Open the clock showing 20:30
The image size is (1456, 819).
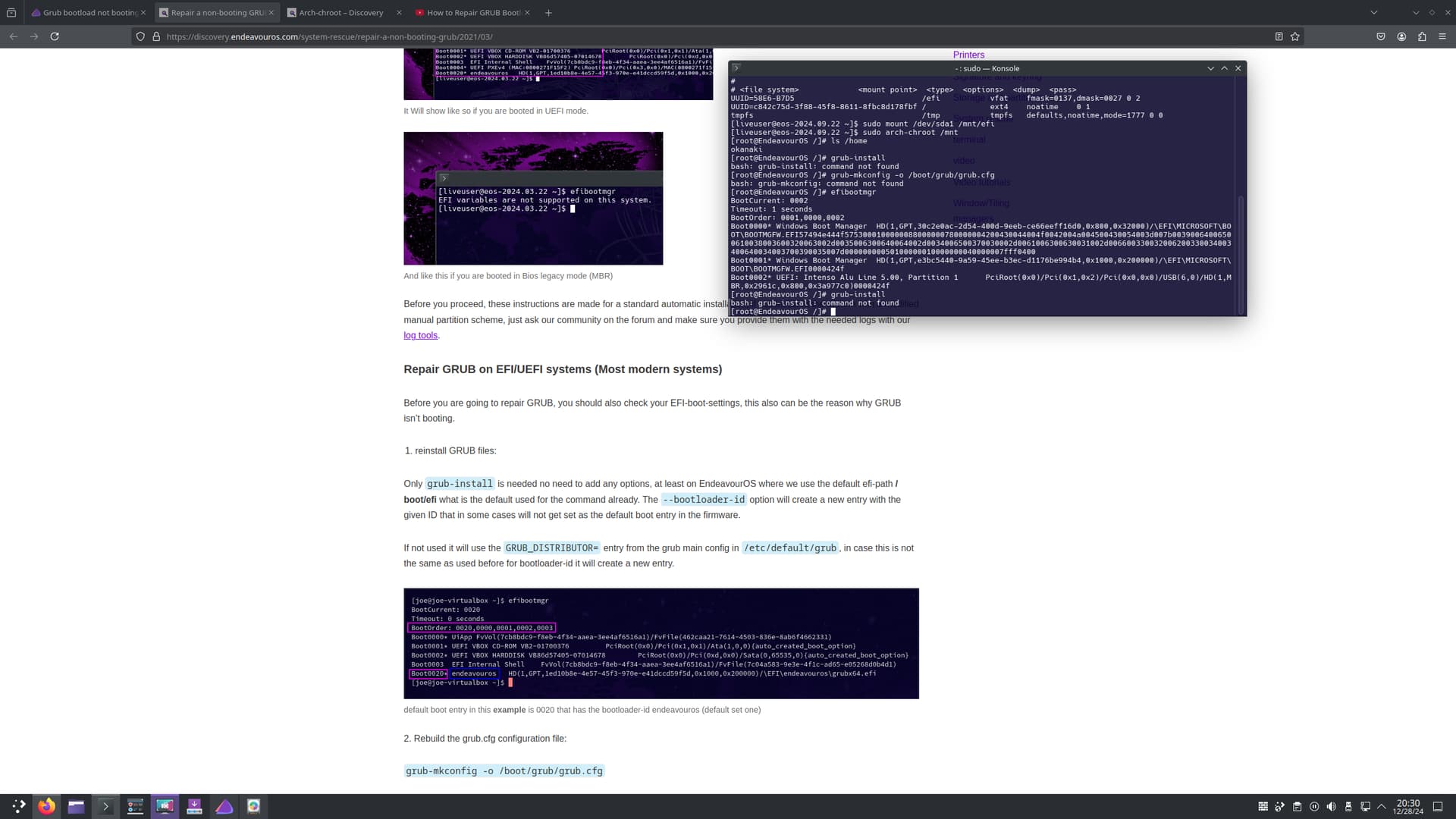pos(1408,807)
